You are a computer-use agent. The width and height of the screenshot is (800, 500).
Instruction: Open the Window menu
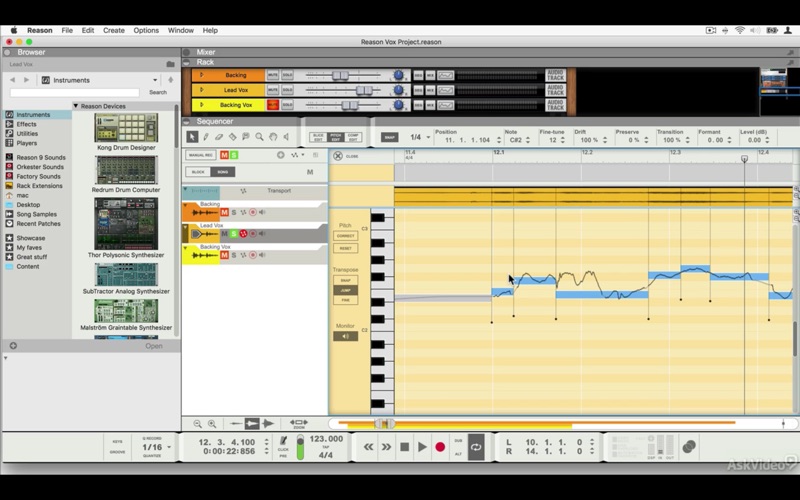(x=181, y=30)
